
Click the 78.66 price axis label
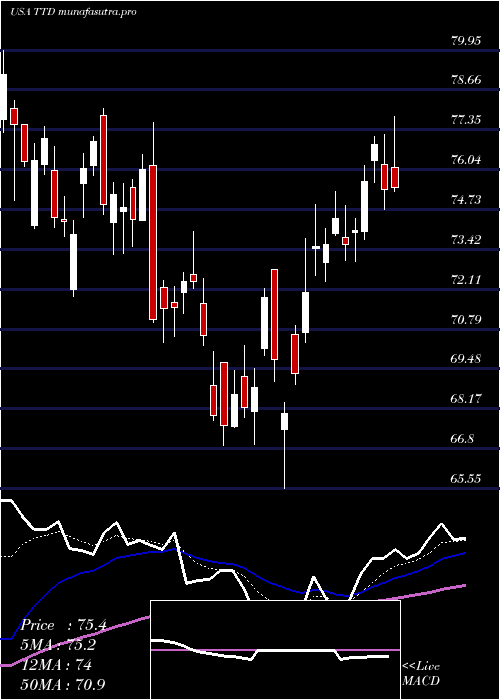click(x=466, y=80)
